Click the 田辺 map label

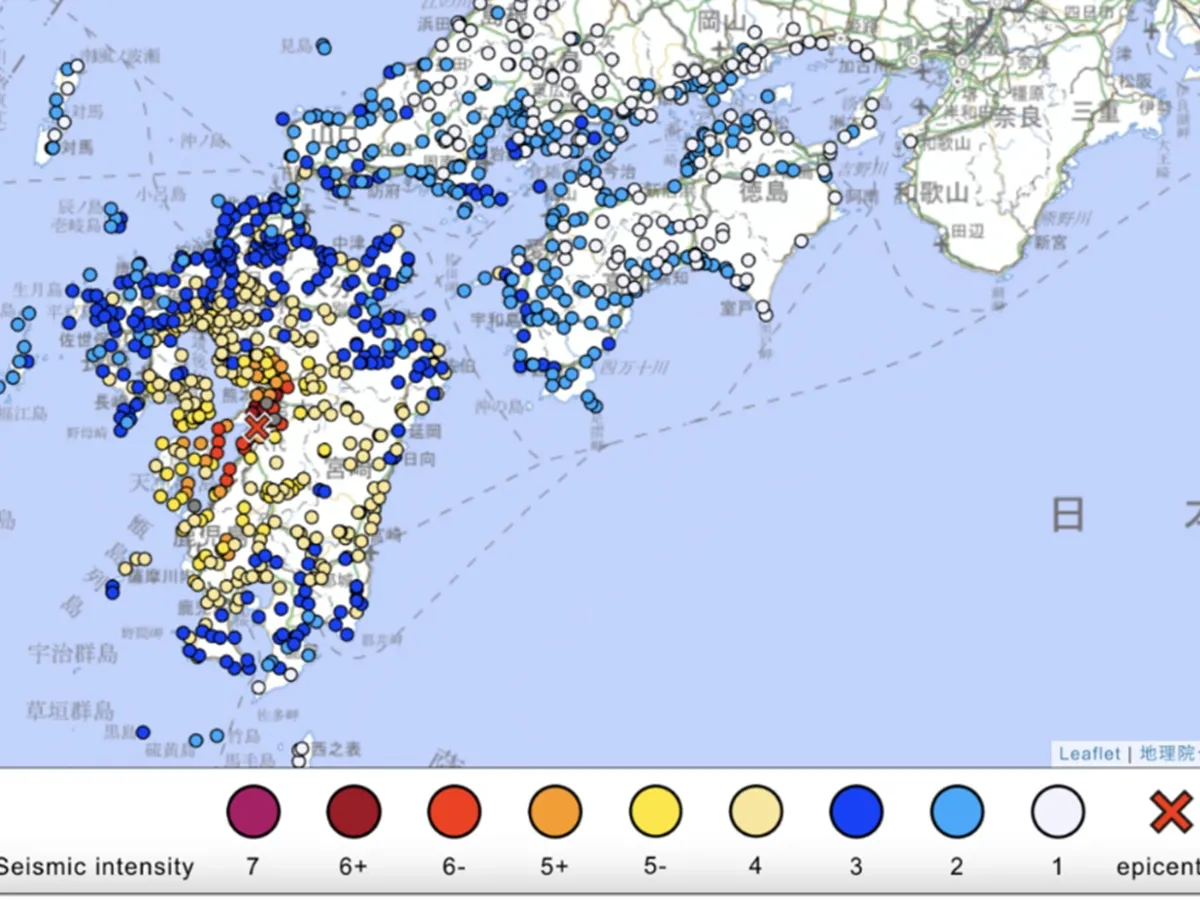coord(968,231)
